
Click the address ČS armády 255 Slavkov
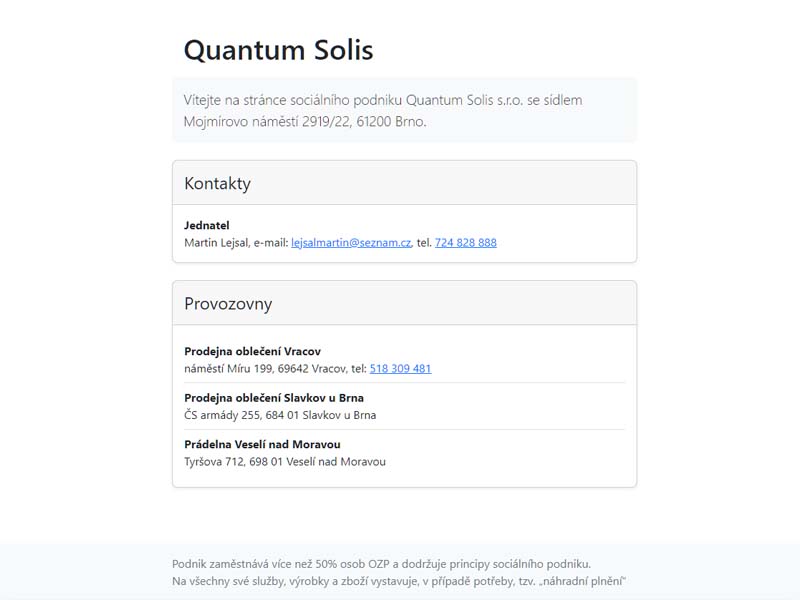pyautogui.click(x=280, y=415)
